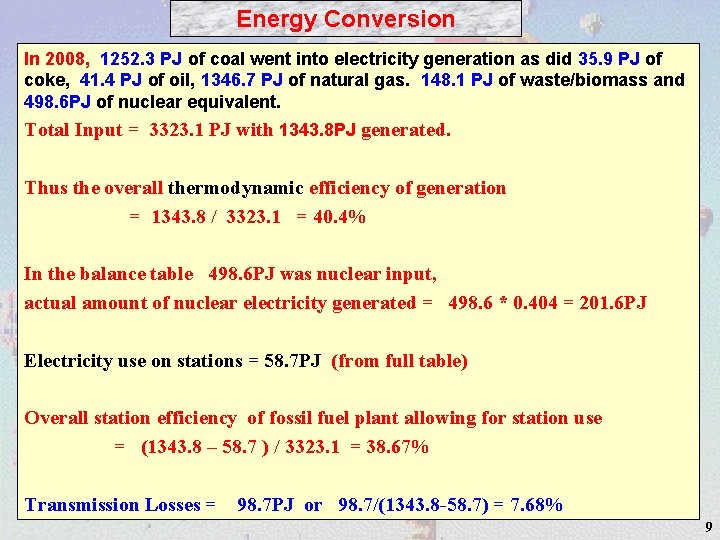This screenshot has height=540, width=720.
Task: Select the word thermodynamic in black
Action: pos(235,188)
